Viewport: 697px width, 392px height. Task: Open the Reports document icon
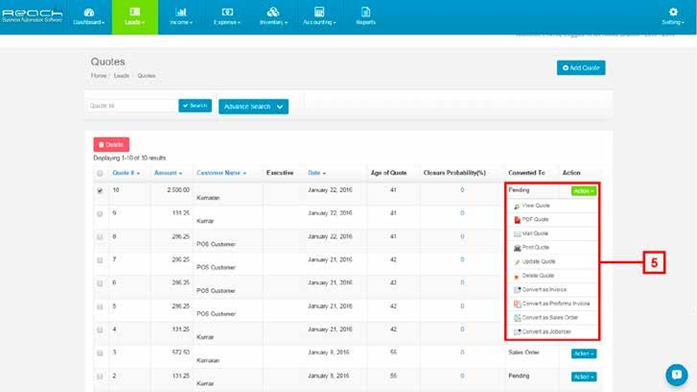(x=365, y=17)
